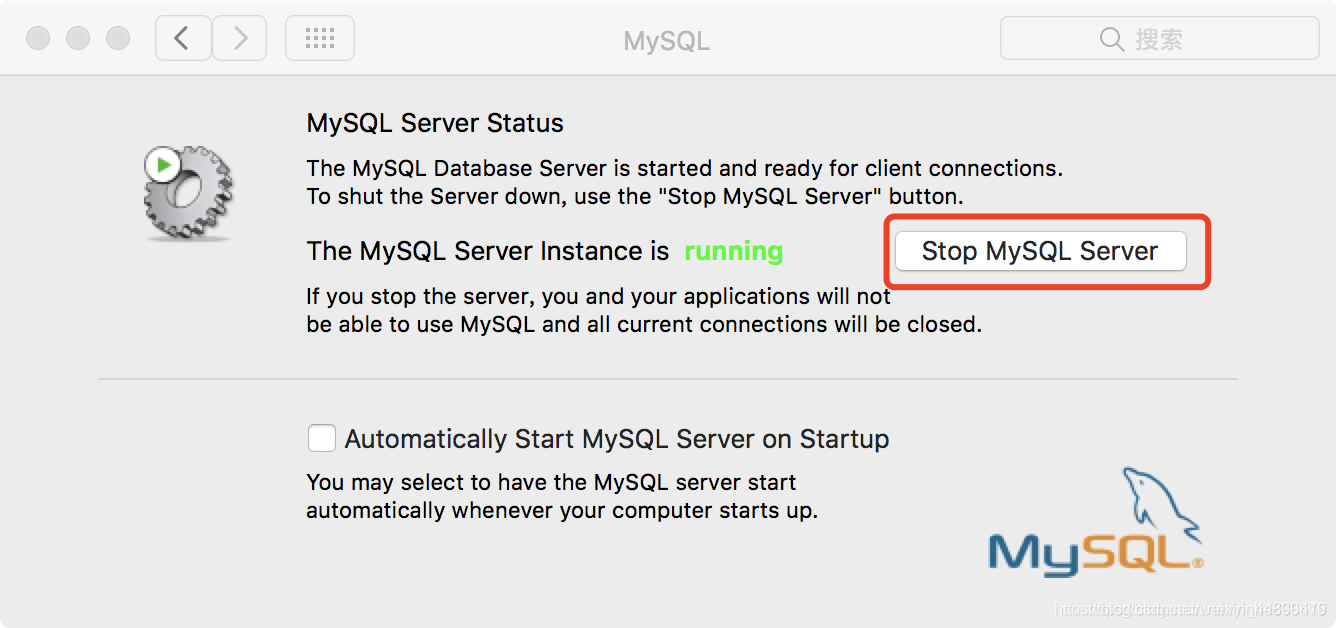
Task: Zoom the window with the third window control
Action: pyautogui.click(x=118, y=39)
